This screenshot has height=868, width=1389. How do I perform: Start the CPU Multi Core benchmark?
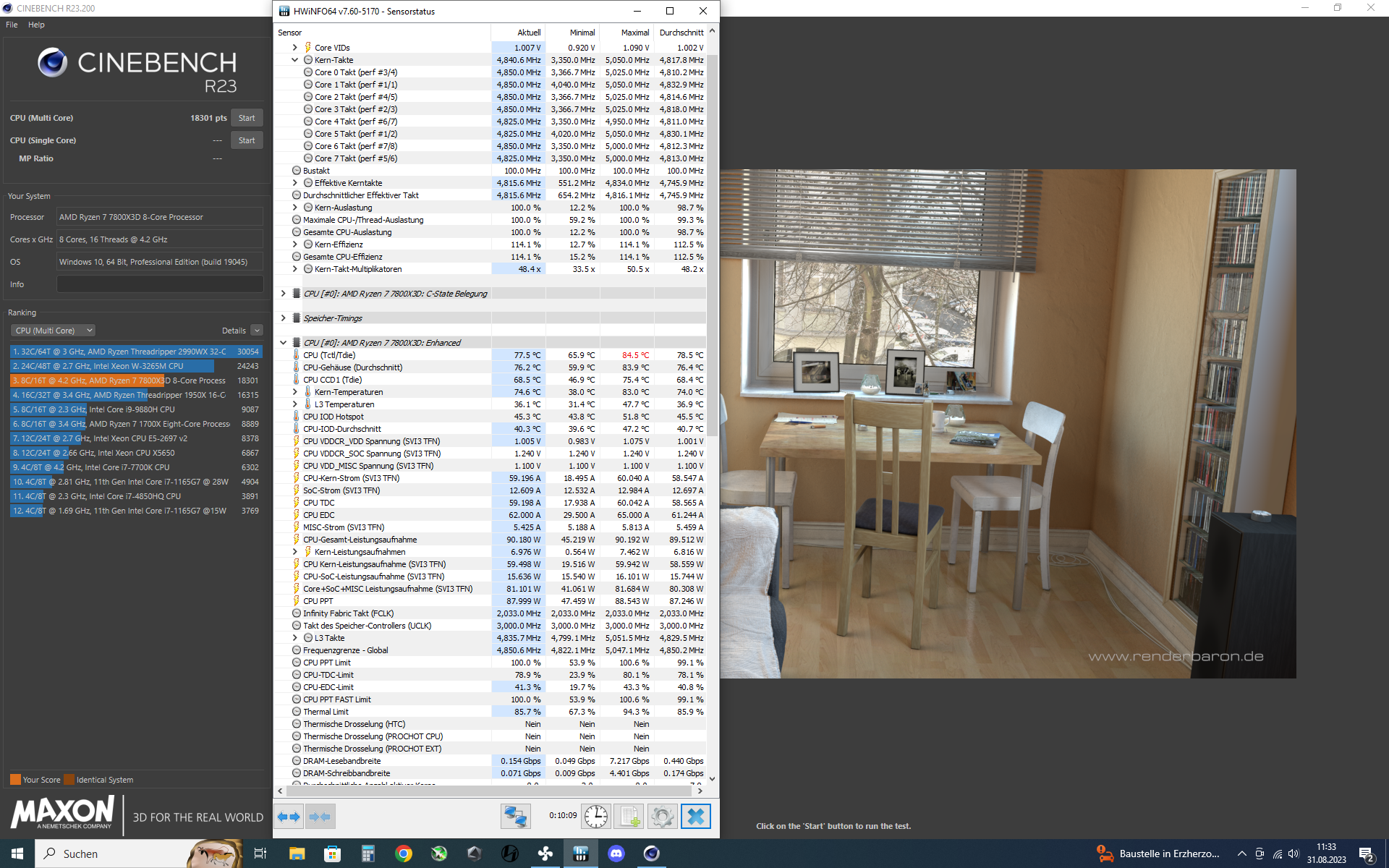(x=246, y=117)
